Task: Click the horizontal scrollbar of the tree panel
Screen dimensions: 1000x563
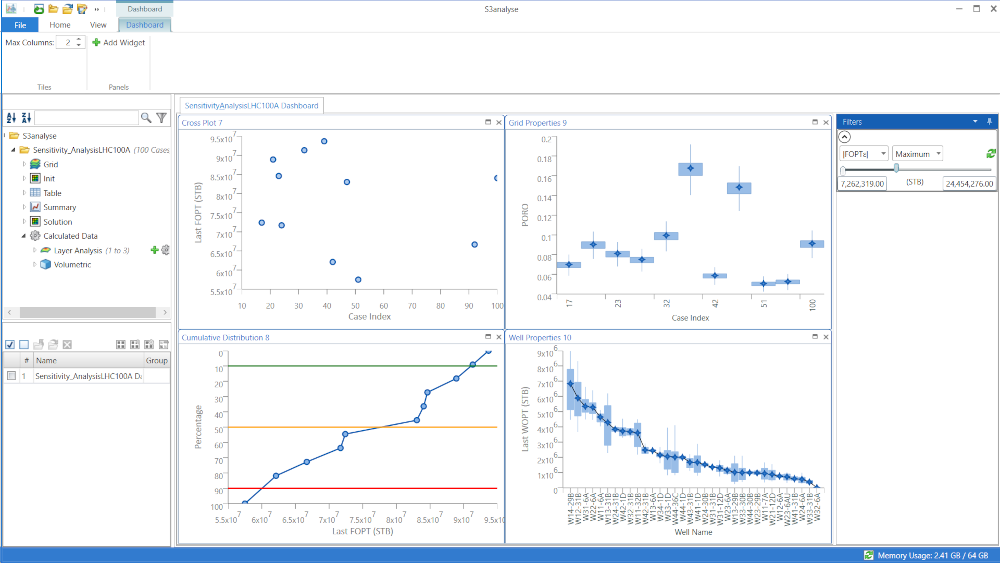Action: coord(87,312)
